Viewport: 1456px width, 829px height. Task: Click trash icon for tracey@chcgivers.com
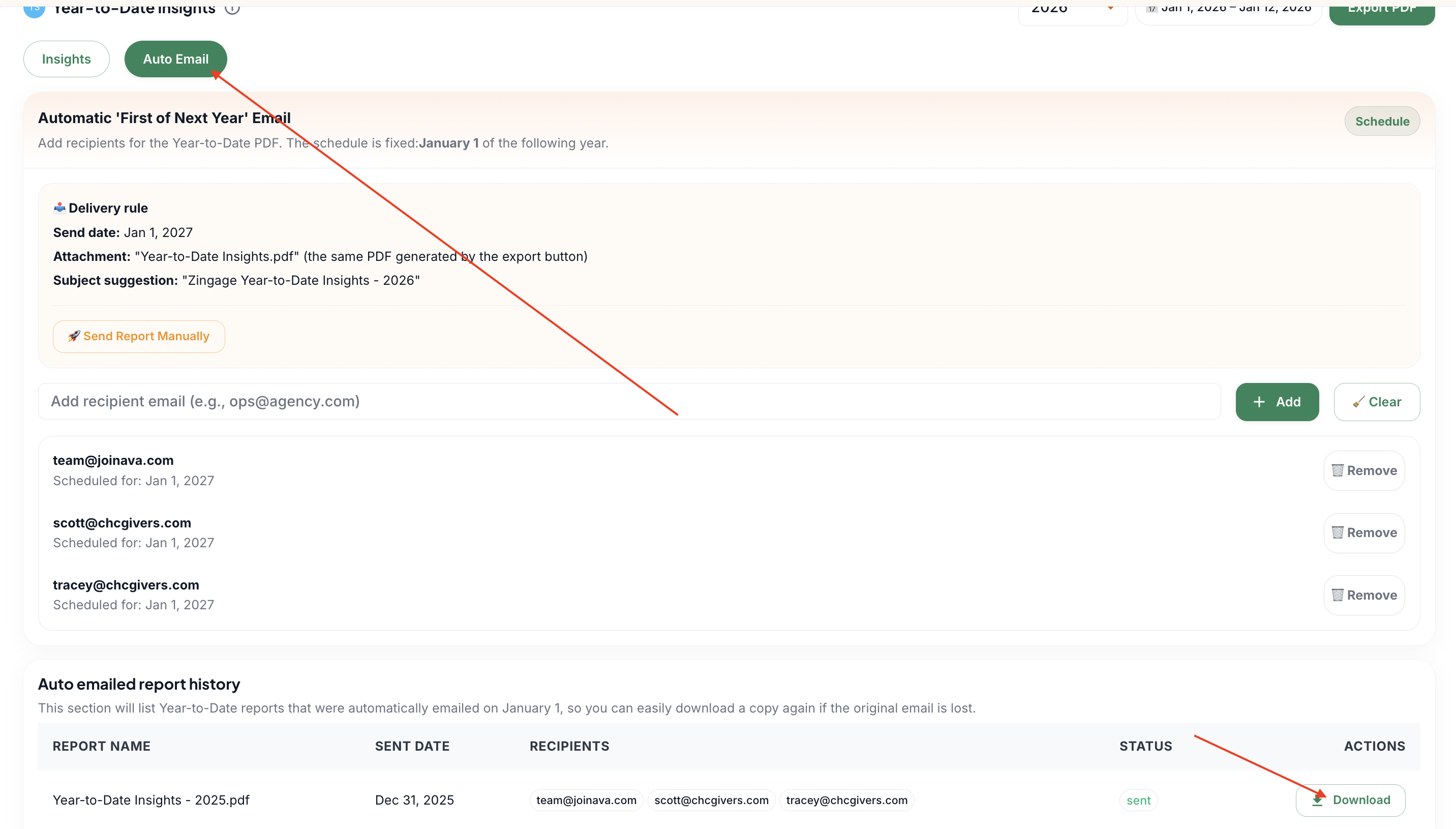pyautogui.click(x=1338, y=596)
